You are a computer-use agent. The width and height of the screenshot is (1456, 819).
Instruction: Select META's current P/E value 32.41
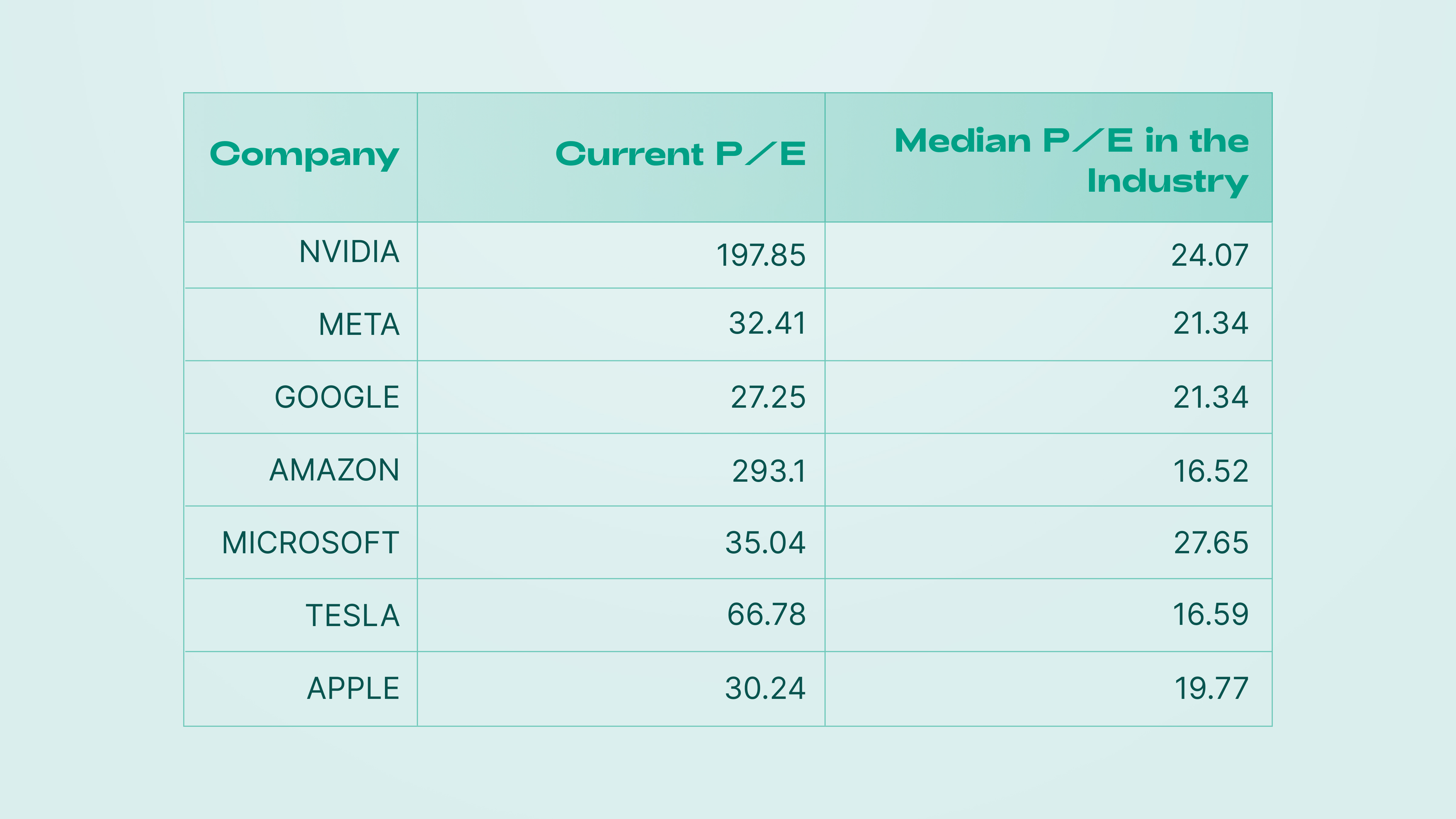767,324
